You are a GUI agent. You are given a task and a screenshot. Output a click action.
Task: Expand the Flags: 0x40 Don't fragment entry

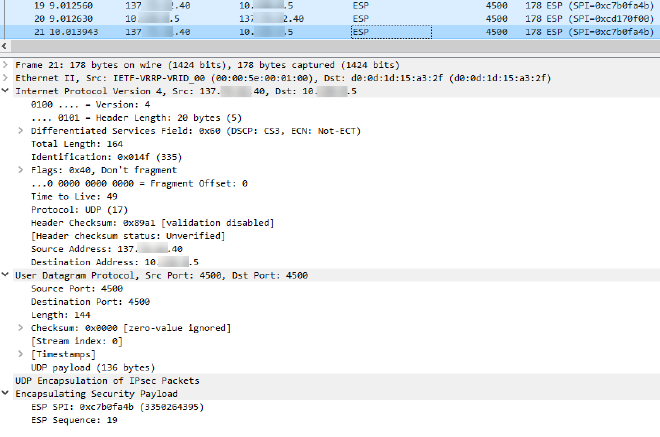25,170
